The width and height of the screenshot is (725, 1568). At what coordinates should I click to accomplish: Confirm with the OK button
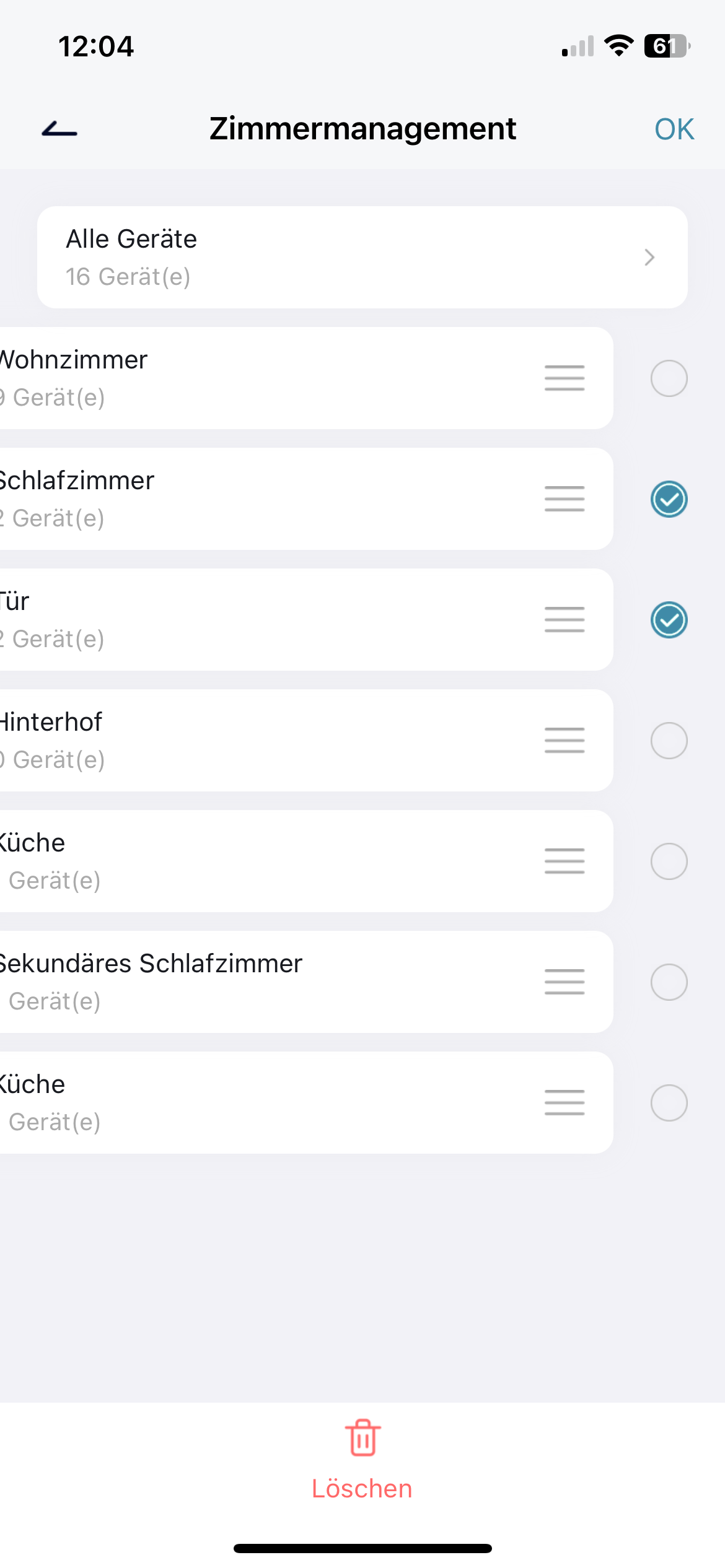point(674,129)
